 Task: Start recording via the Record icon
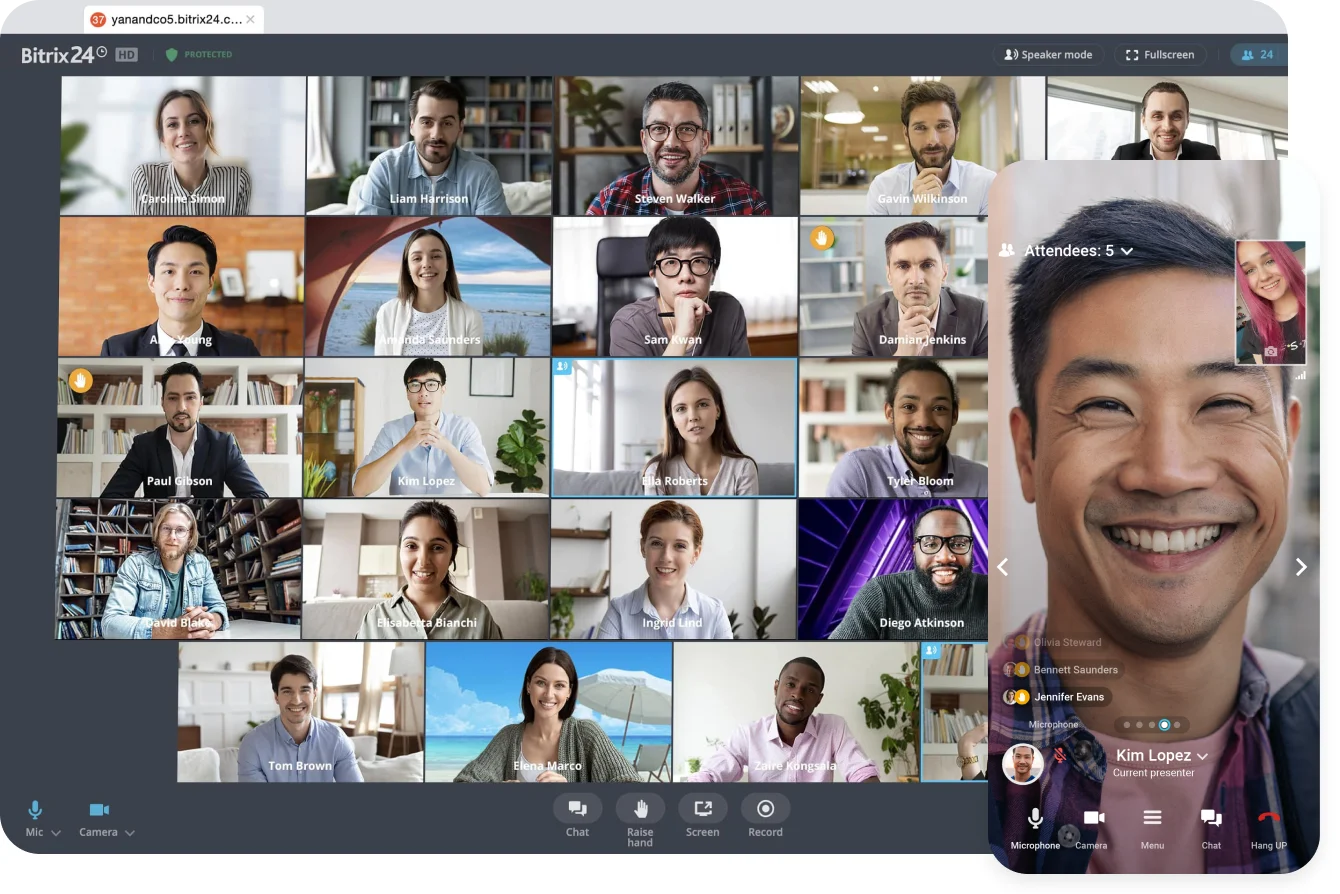tap(765, 808)
